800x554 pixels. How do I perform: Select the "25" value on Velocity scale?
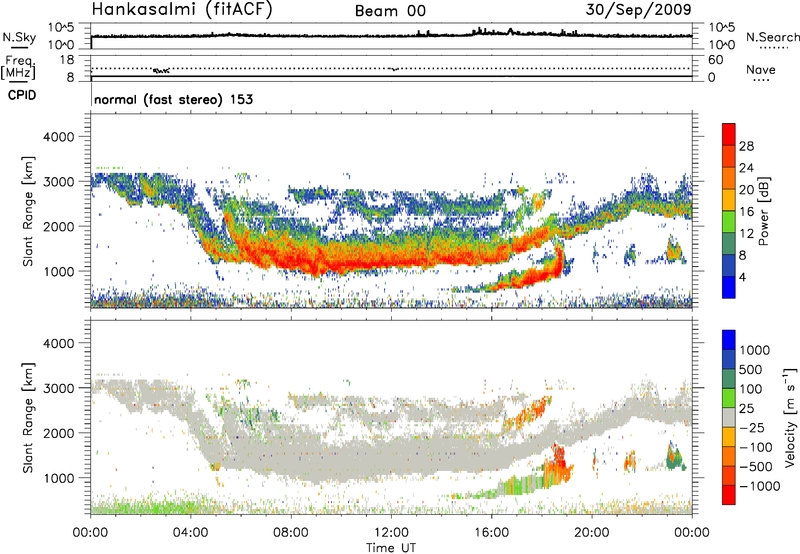pos(747,409)
